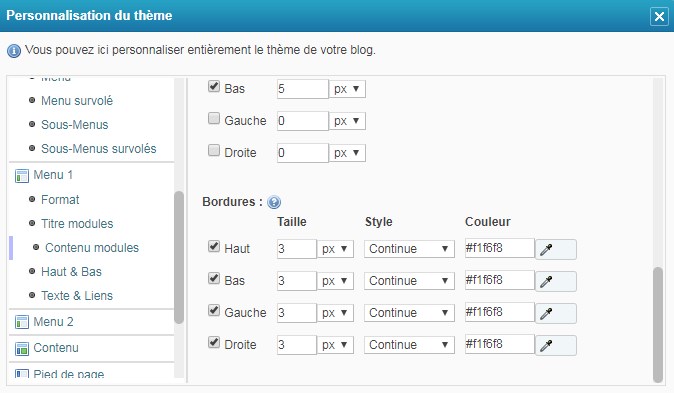674x393 pixels.
Task: Open the px unit dropdown for Bas margin
Action: (x=347, y=89)
